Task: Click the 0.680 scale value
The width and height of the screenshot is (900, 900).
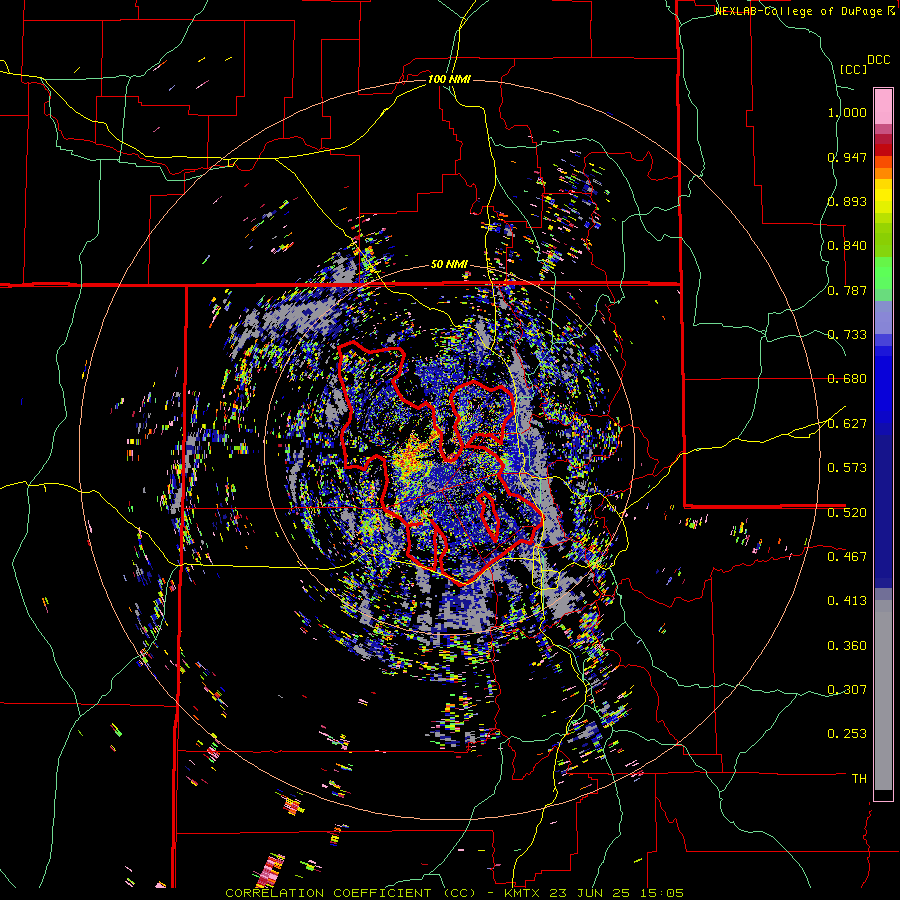Action: pos(847,379)
